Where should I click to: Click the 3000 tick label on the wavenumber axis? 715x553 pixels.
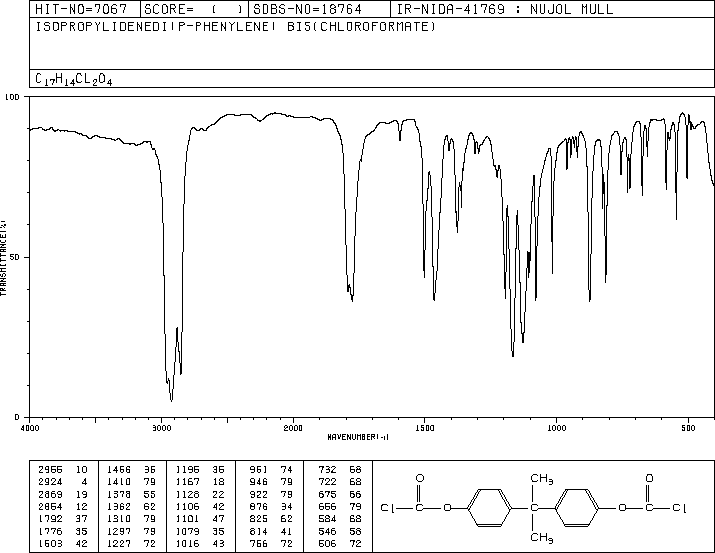tap(161, 428)
